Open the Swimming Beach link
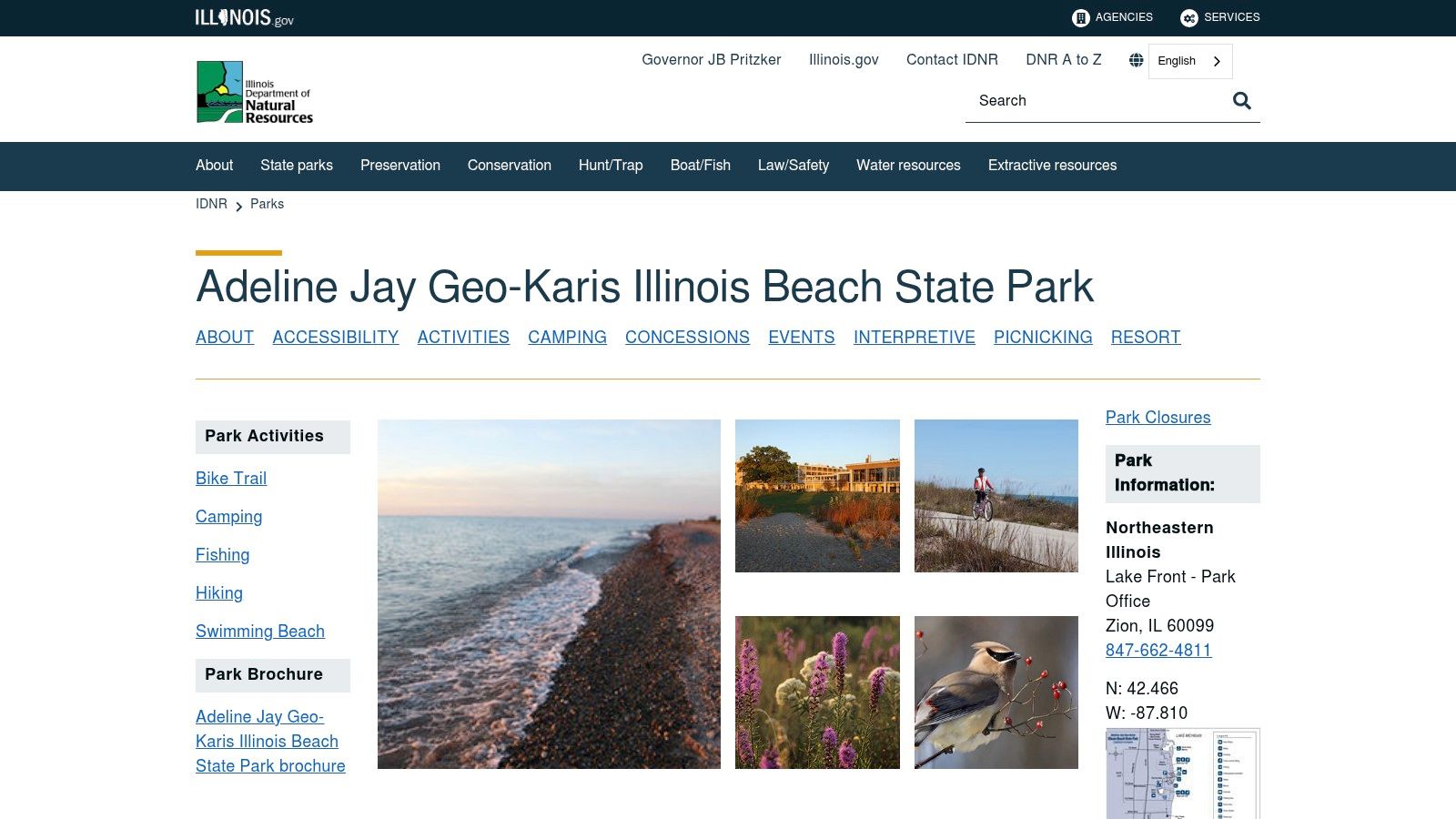 pyautogui.click(x=260, y=632)
